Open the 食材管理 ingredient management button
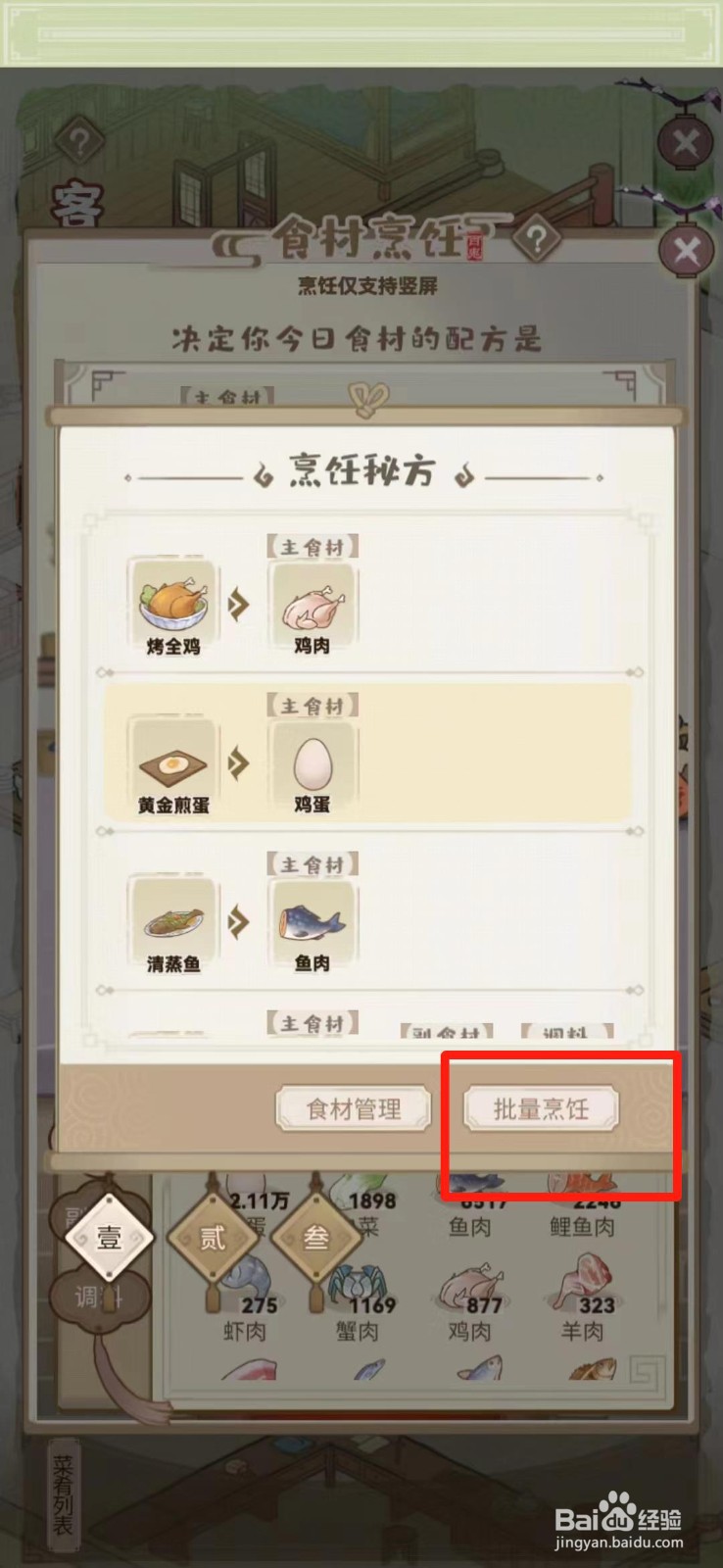Viewport: 723px width, 1568px height. pyautogui.click(x=354, y=1108)
